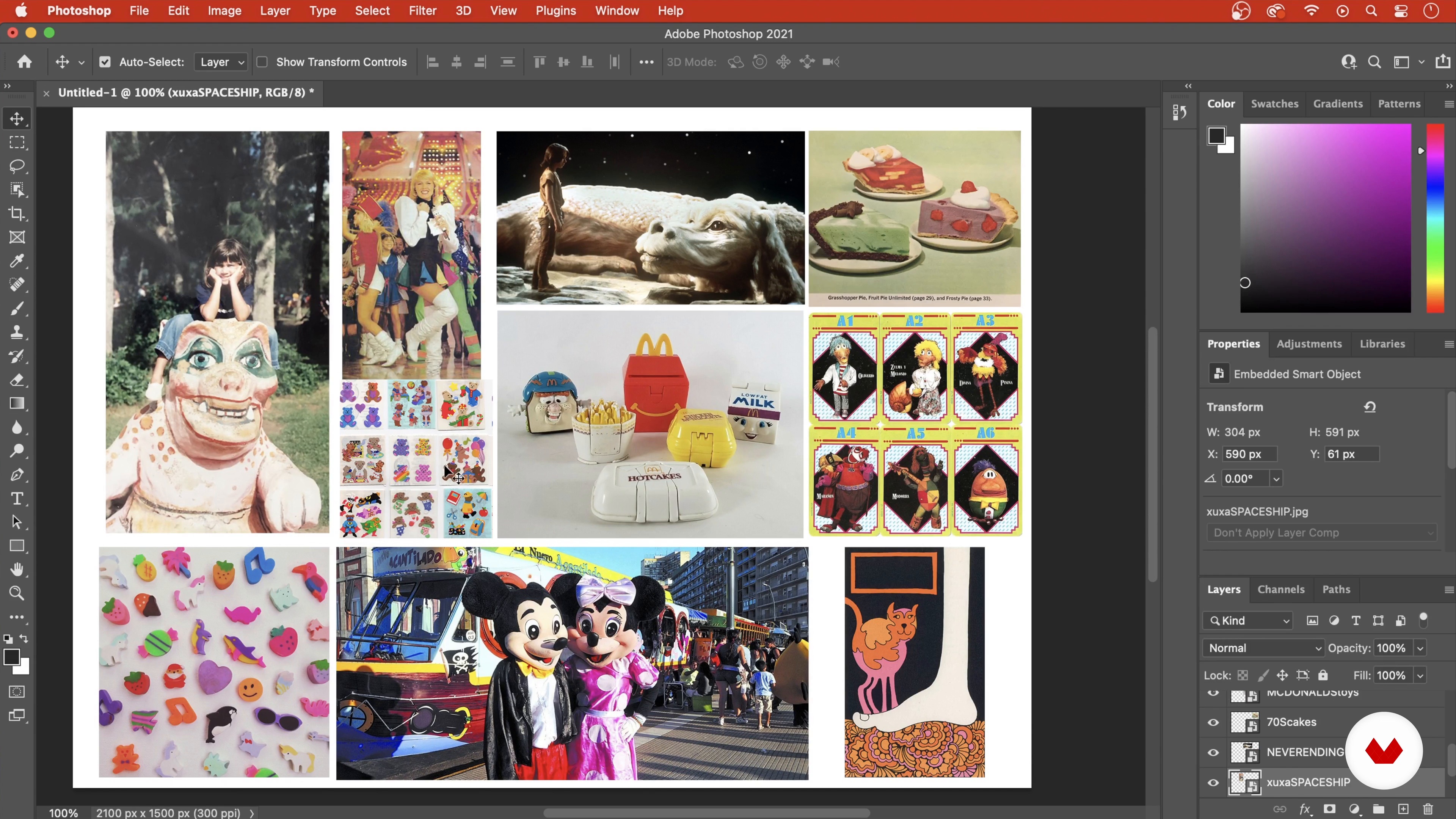Click the Home button in options bar
Viewport: 1456px width, 819px height.
pos(24,62)
